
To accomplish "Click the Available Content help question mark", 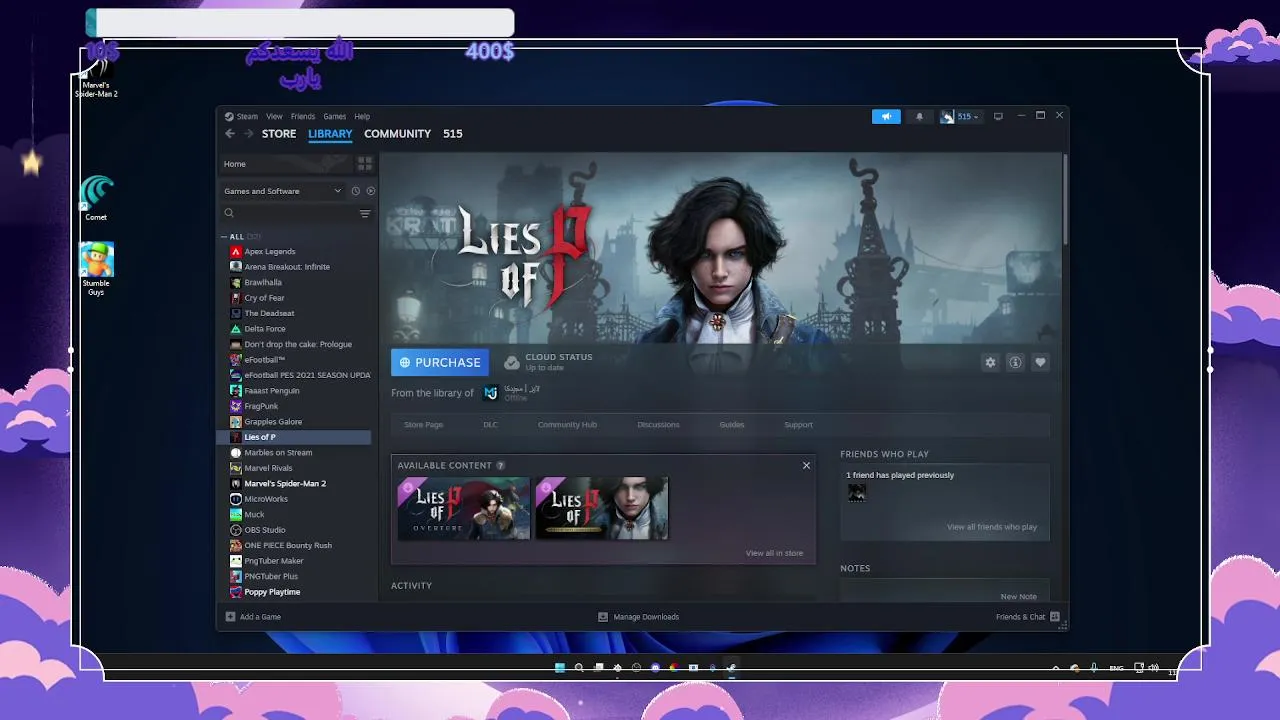I will [500, 465].
